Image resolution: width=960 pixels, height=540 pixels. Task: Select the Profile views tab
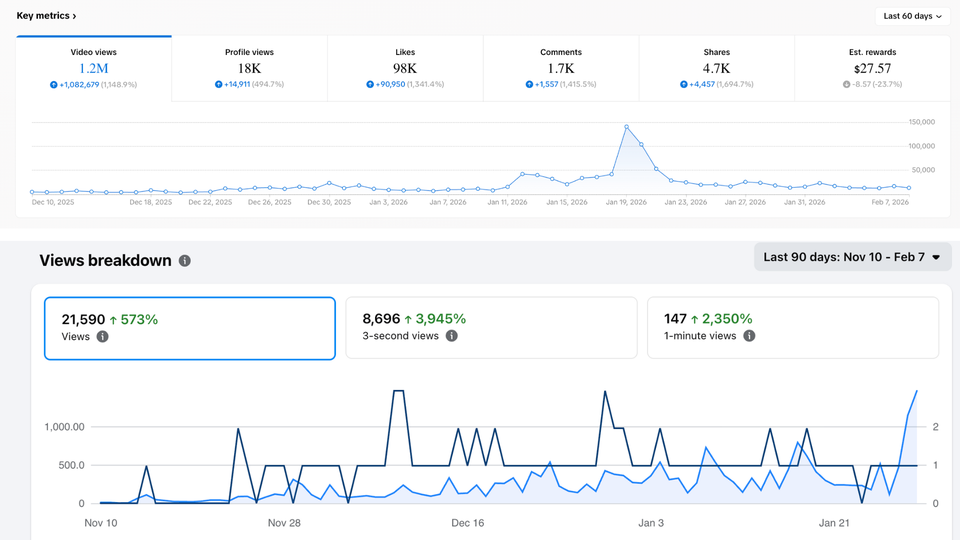pyautogui.click(x=249, y=68)
